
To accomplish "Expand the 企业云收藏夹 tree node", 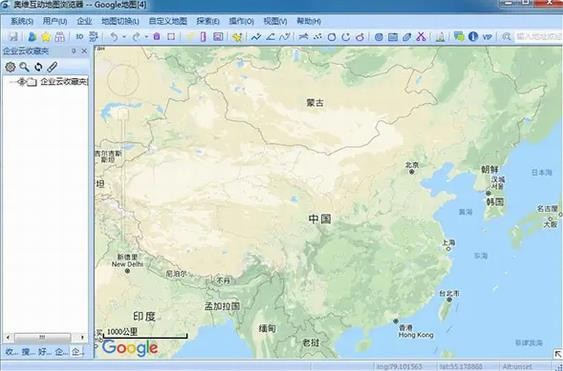I will (x=13, y=82).
